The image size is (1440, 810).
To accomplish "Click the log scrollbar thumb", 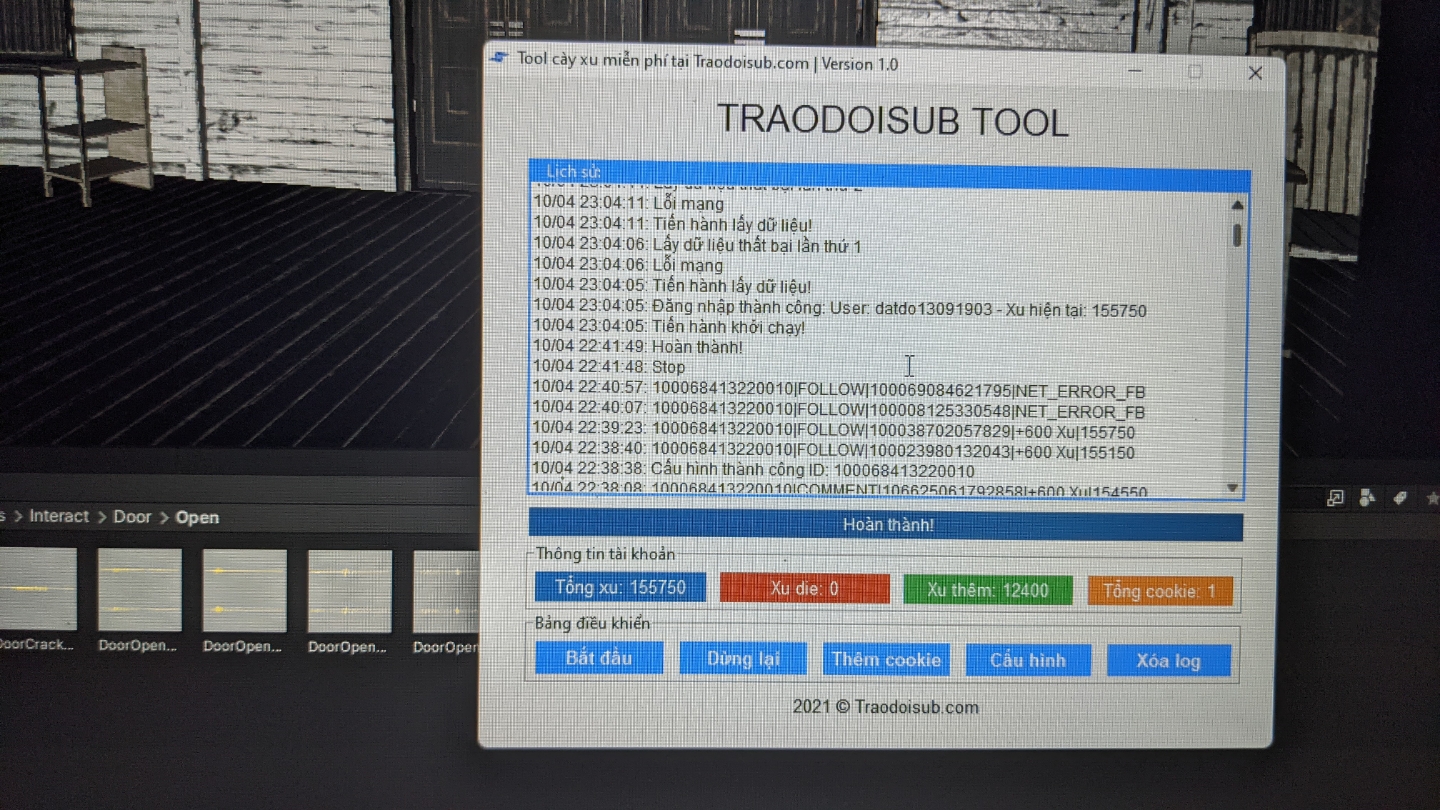I will point(1237,235).
